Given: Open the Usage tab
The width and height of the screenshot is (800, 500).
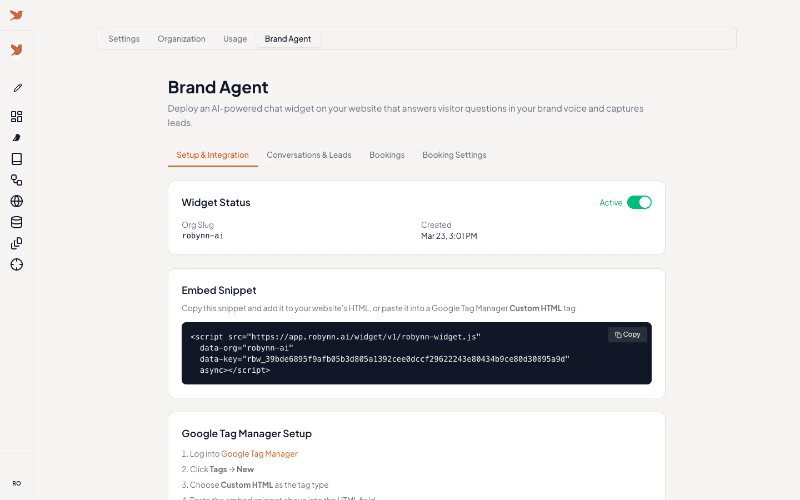Looking at the screenshot, I should tap(235, 39).
